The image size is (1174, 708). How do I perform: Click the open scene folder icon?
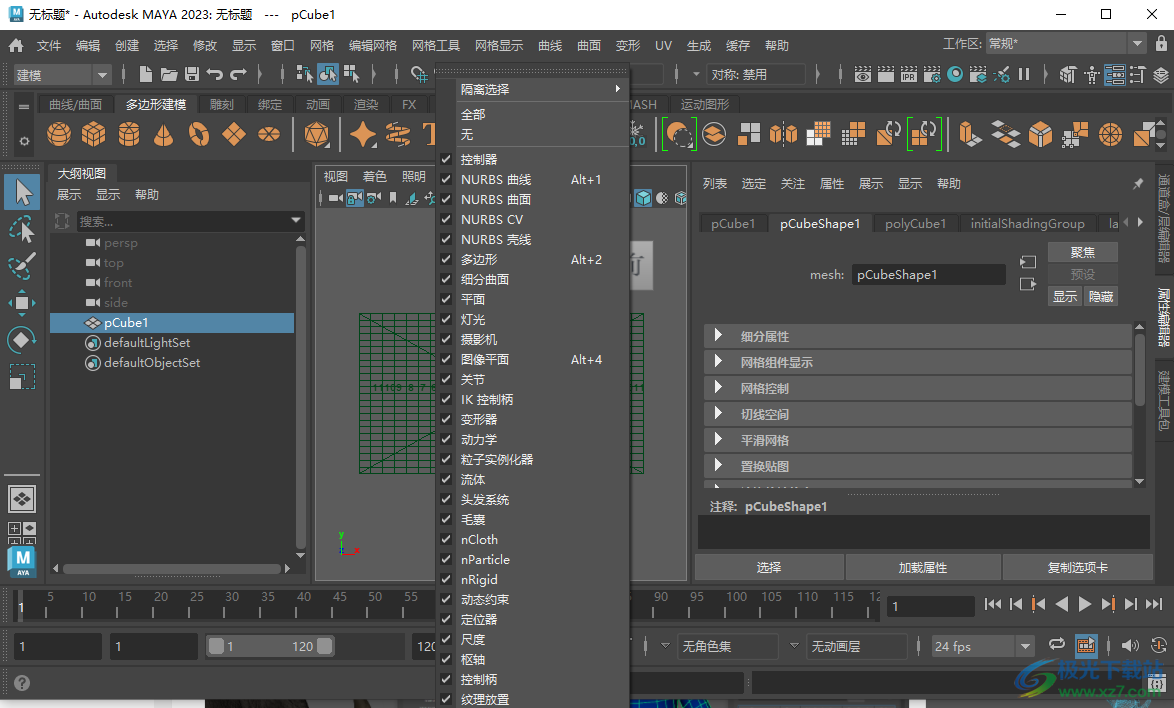(x=169, y=74)
